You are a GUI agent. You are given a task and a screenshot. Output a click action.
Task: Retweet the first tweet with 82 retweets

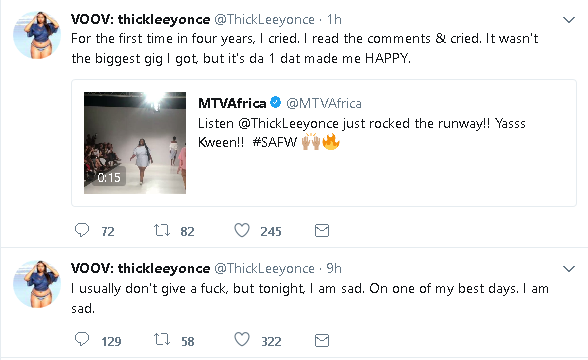[162, 230]
